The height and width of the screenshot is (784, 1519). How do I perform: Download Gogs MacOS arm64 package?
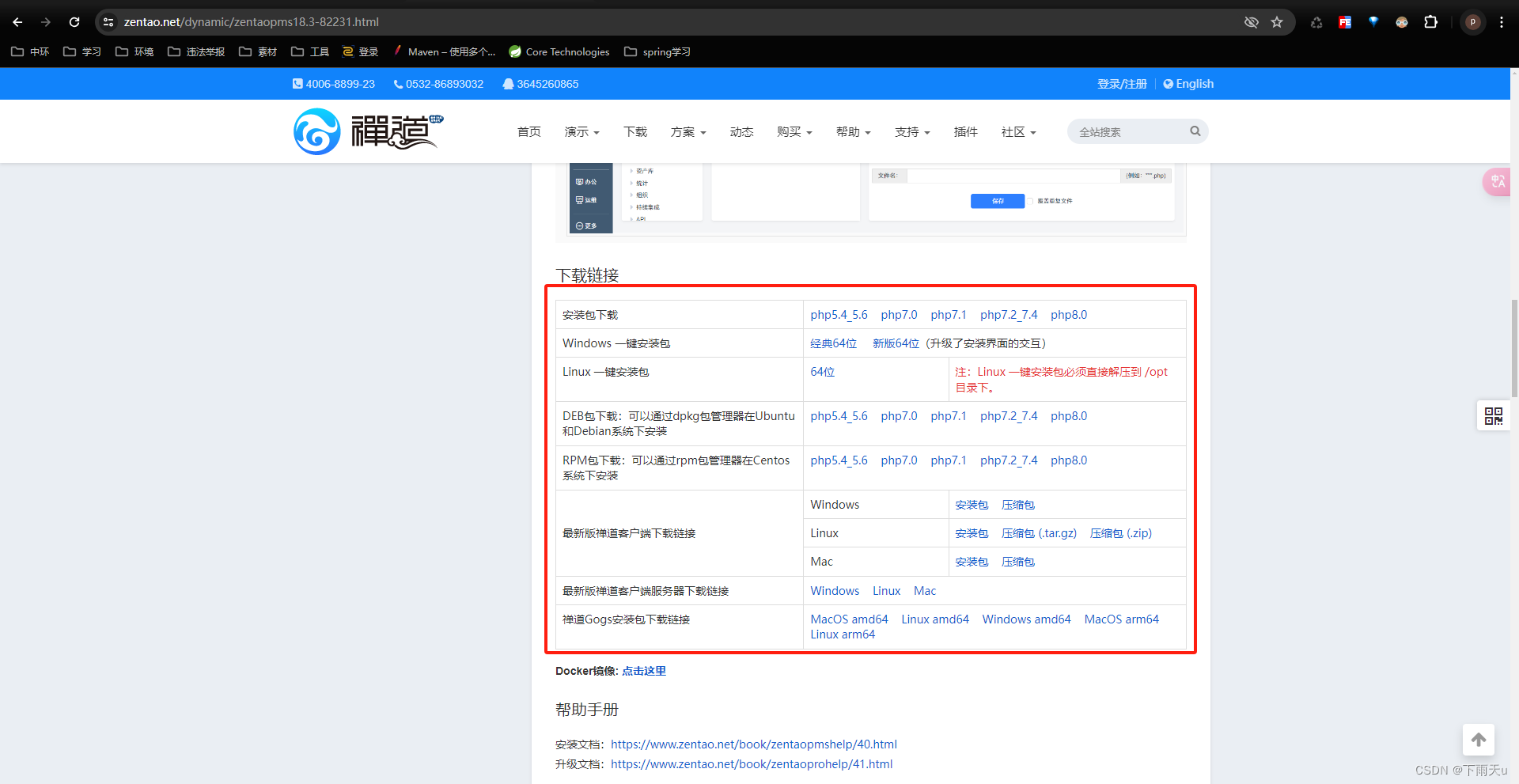point(1121,619)
